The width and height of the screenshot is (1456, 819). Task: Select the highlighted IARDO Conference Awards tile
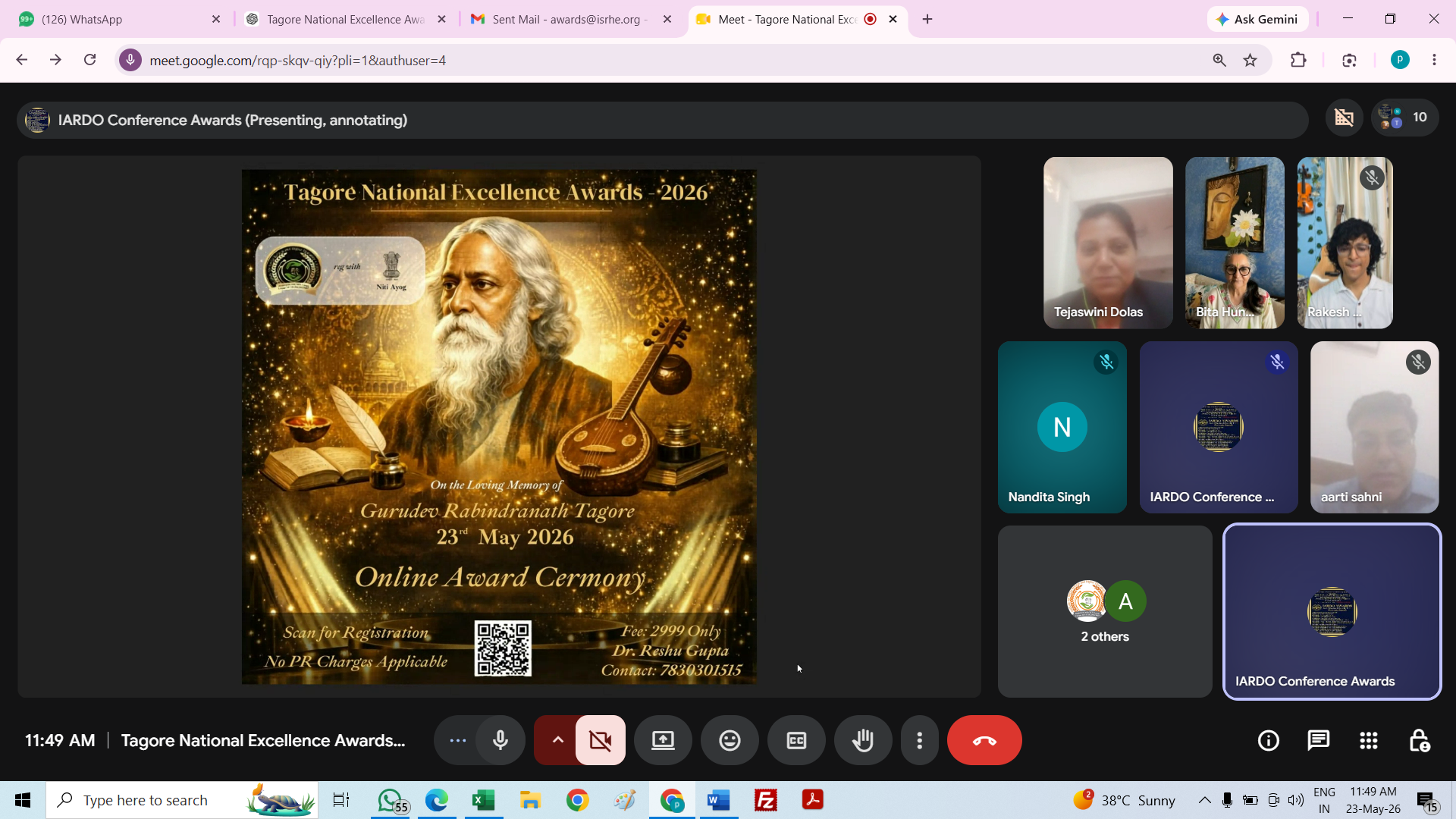(x=1332, y=611)
